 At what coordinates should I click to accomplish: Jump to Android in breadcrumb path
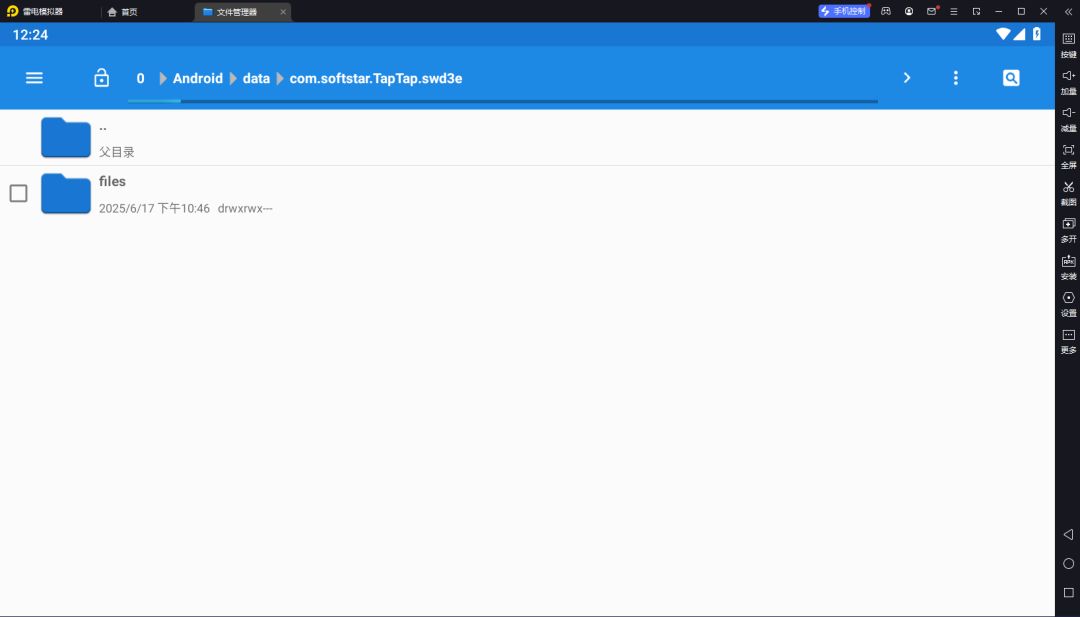pyautogui.click(x=198, y=79)
